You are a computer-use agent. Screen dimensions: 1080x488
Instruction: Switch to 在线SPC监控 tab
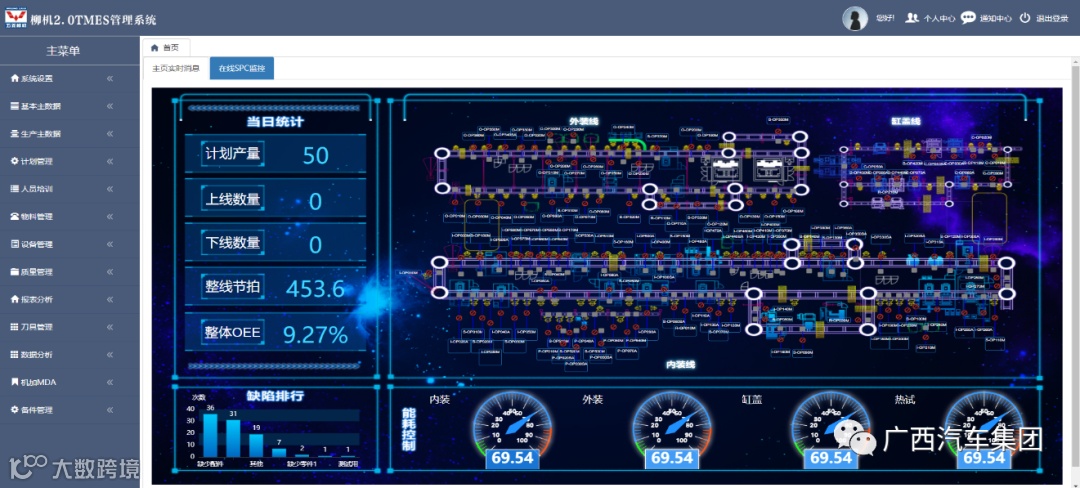pos(242,68)
